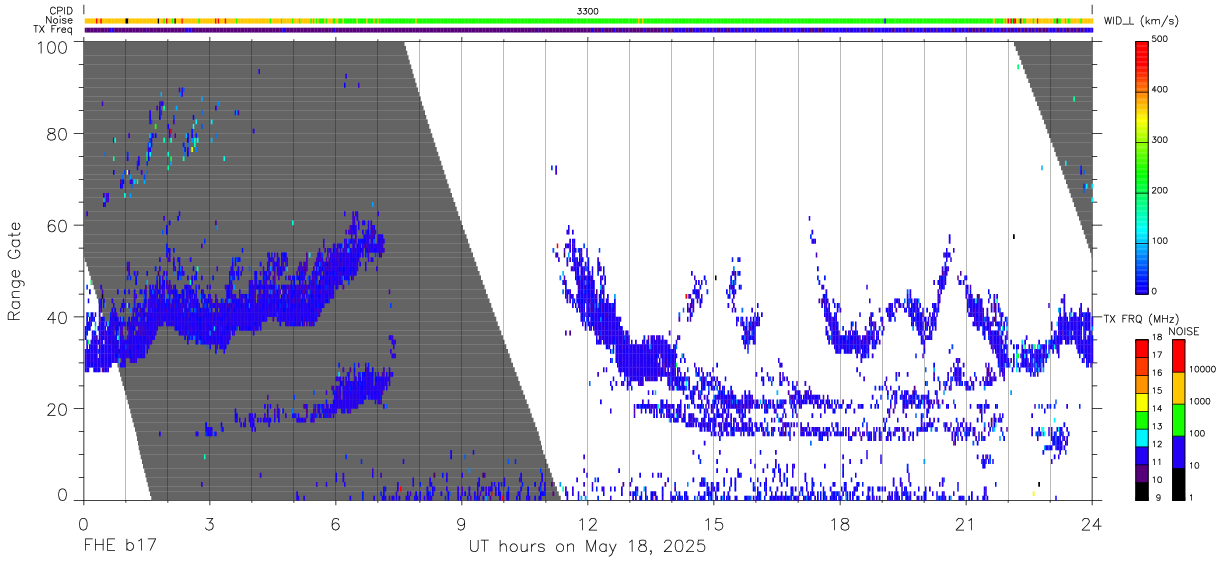Screen dimensions: 1228x567
Task: Click the '1000' label on noise legend
Action: coord(1201,401)
